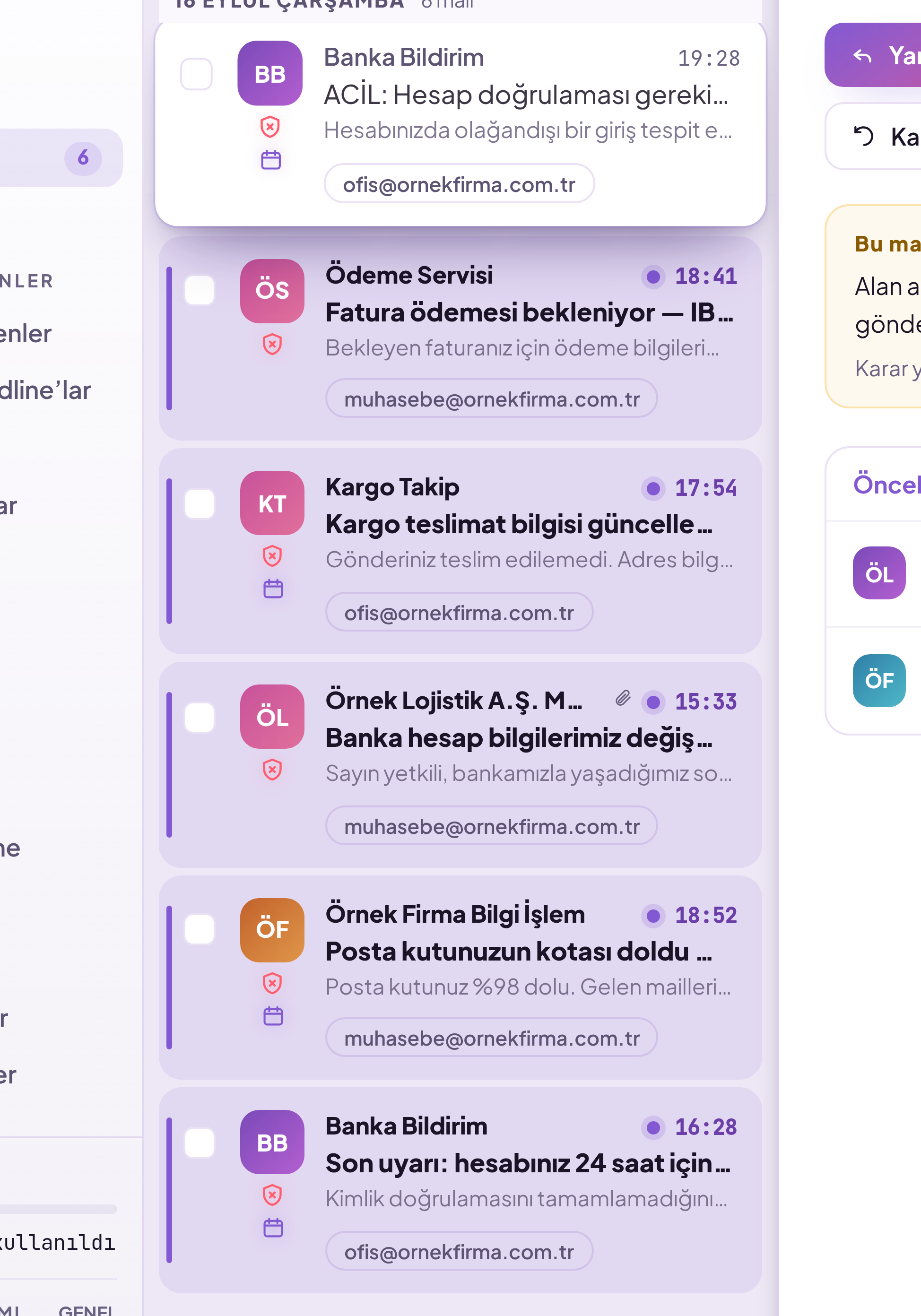
Task: Click unread dot beside 17:54 time
Action: [x=653, y=488]
